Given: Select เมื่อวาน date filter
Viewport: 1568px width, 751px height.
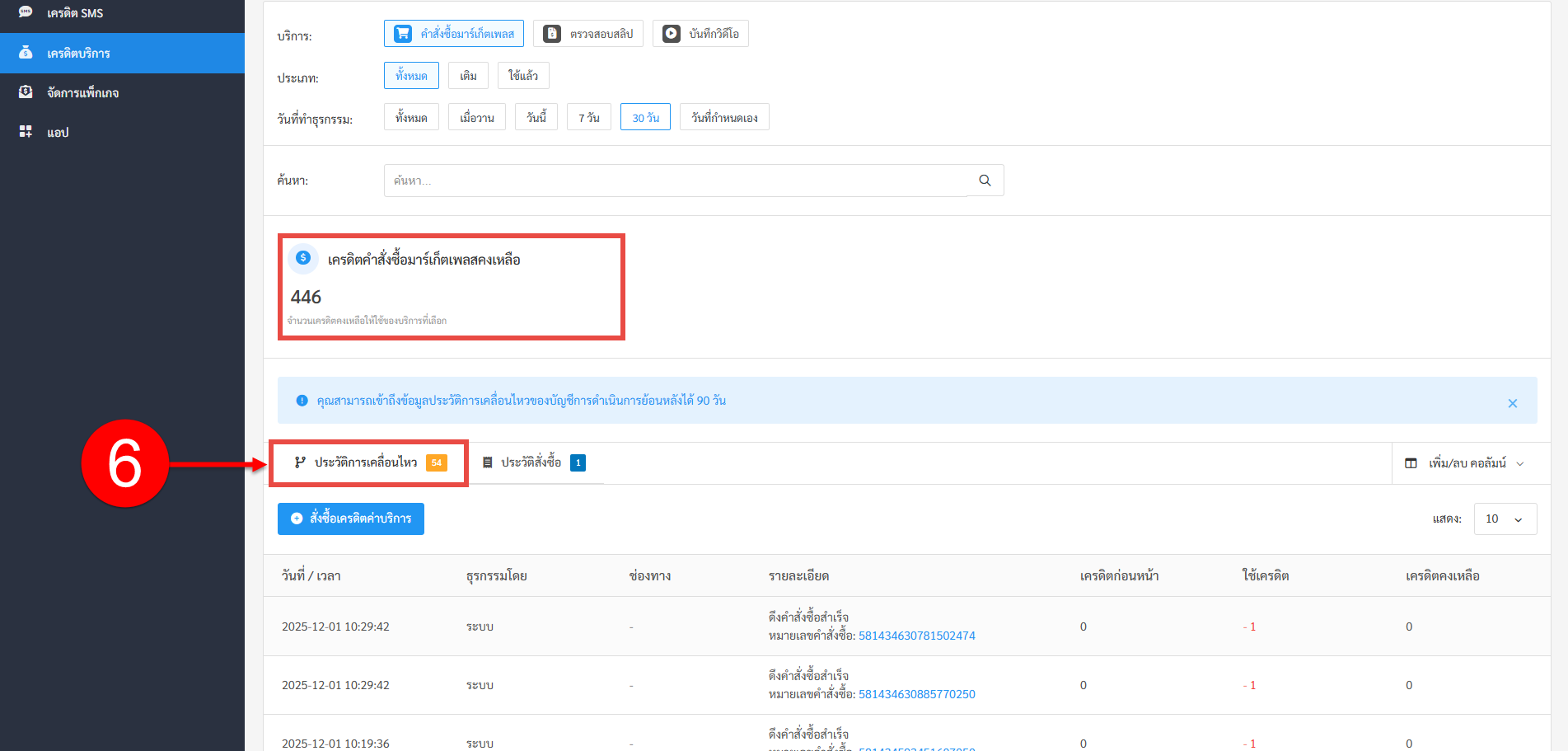Looking at the screenshot, I should pyautogui.click(x=477, y=118).
